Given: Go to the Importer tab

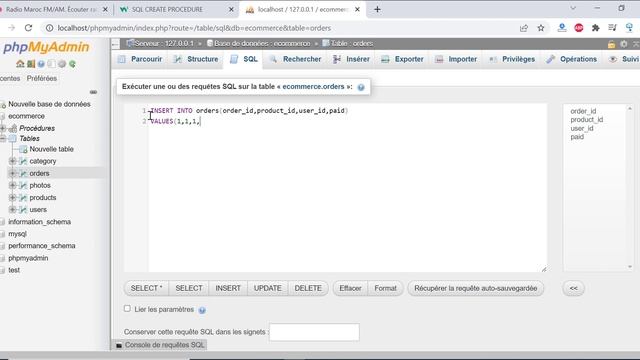Looking at the screenshot, I should click(x=456, y=59).
